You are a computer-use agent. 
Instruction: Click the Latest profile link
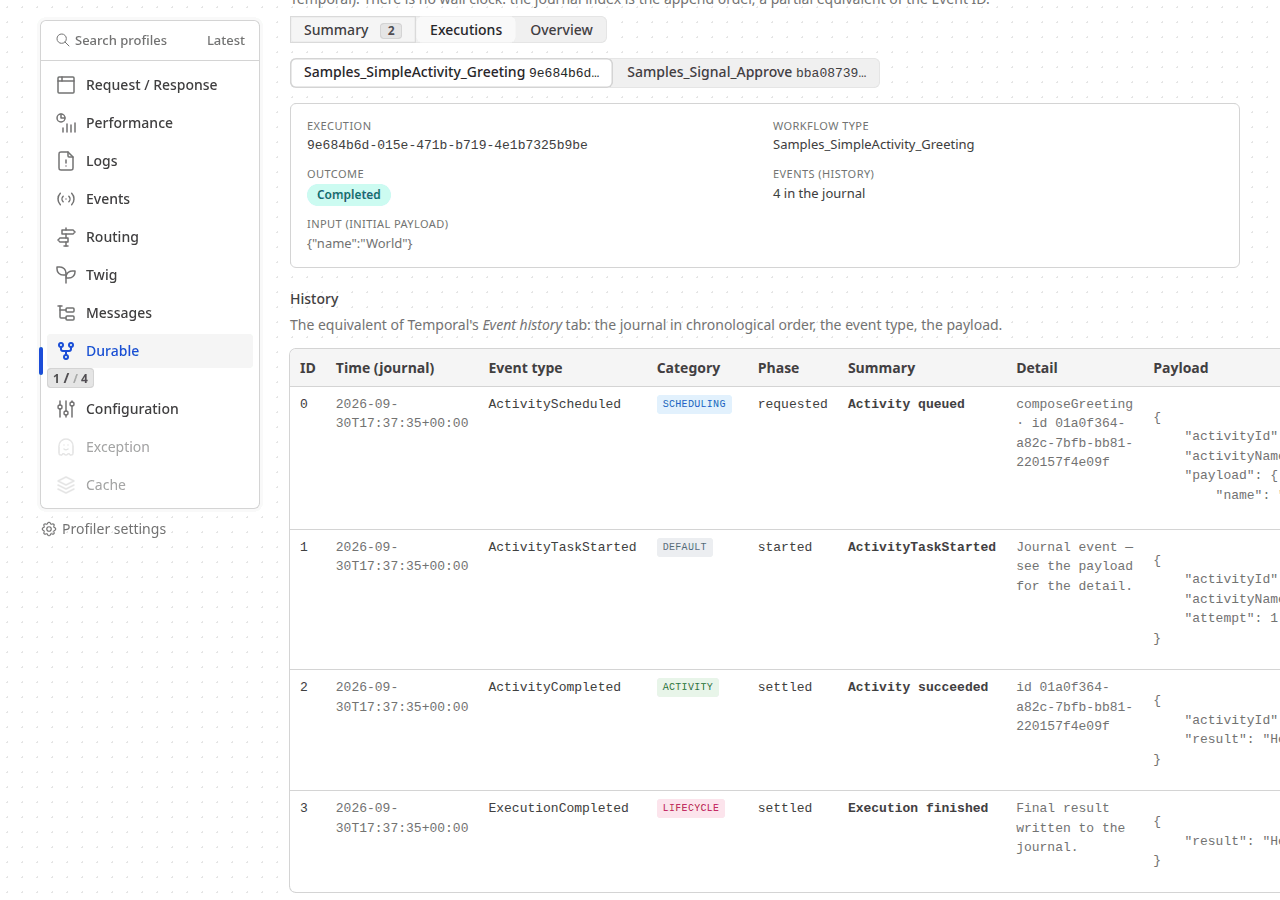(226, 41)
